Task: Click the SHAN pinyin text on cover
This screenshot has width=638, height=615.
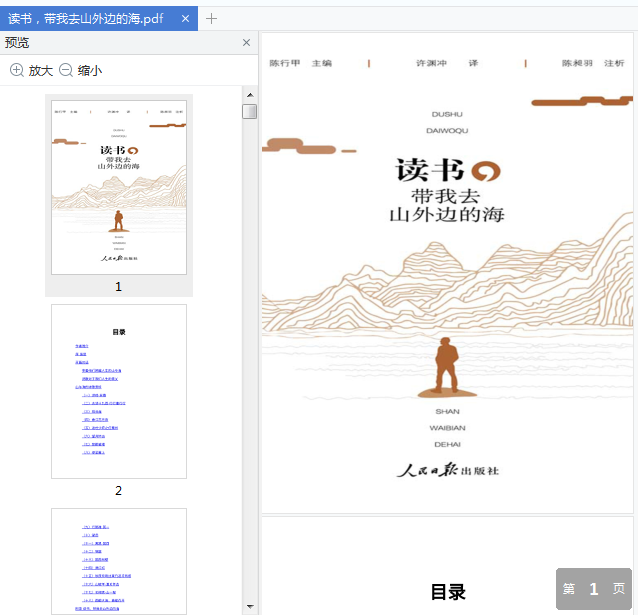Action: [x=448, y=411]
